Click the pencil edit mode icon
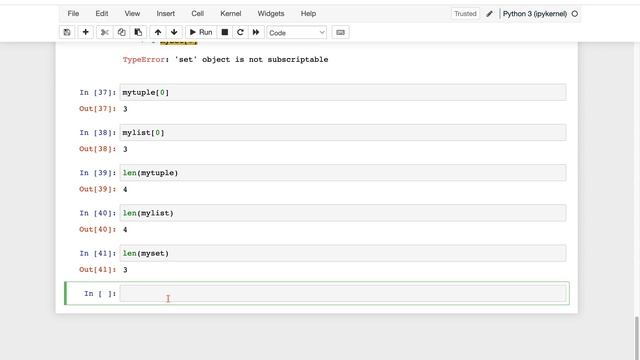Image resolution: width=640 pixels, height=360 pixels. click(489, 14)
